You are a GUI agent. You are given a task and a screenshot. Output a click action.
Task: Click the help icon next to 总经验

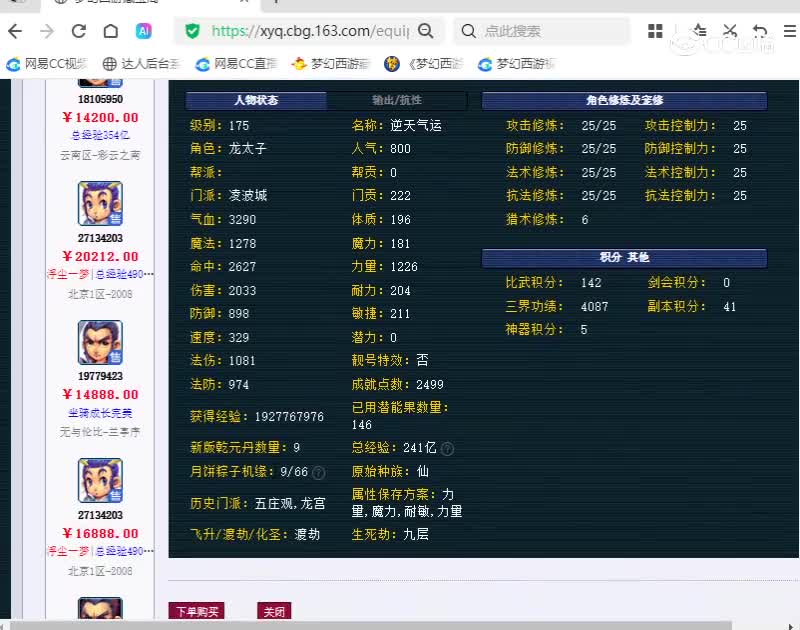[x=447, y=449]
